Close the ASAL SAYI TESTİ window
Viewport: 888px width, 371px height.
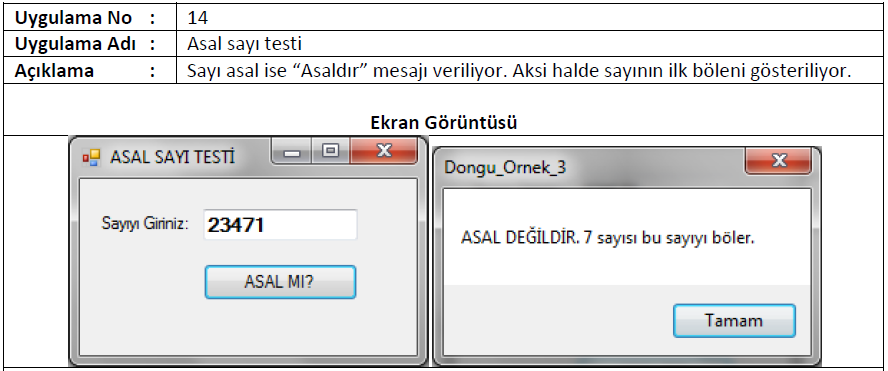(384, 151)
